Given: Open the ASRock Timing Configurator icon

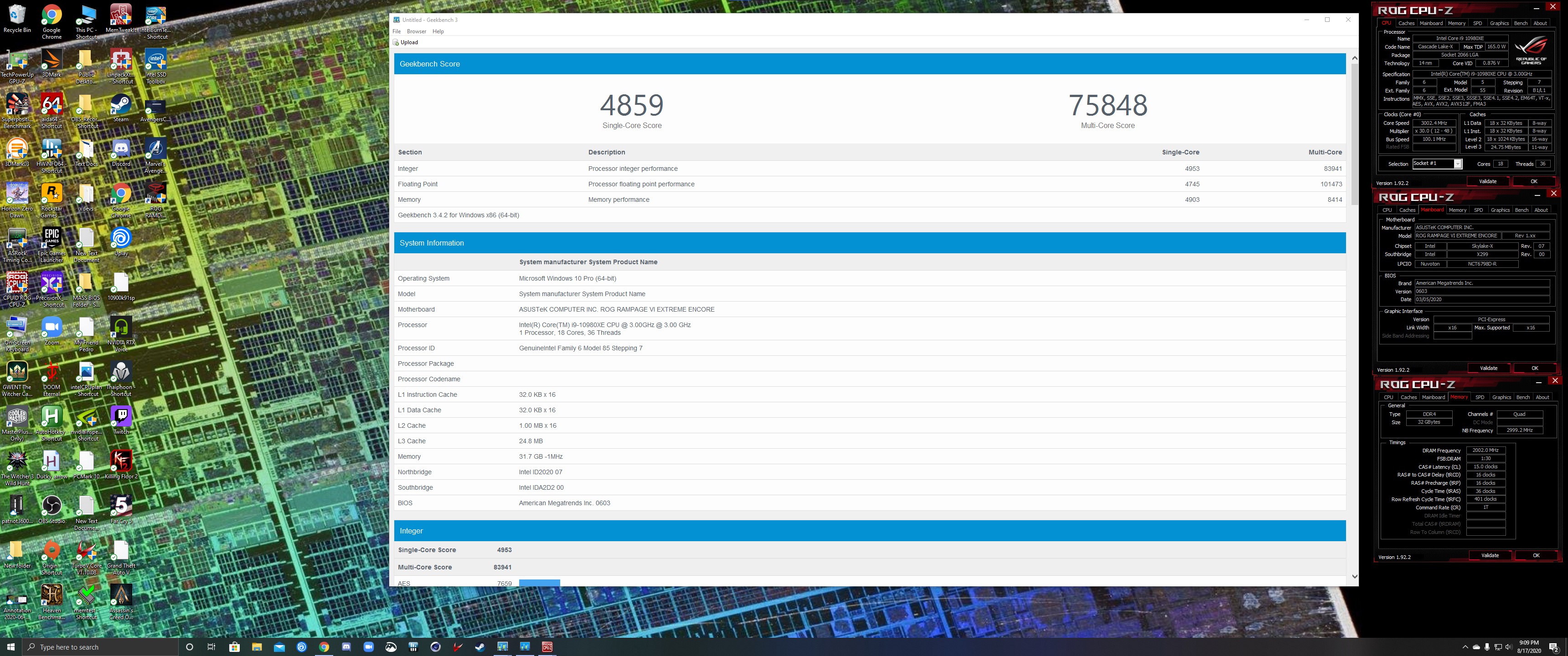Looking at the screenshot, I should pyautogui.click(x=17, y=245).
